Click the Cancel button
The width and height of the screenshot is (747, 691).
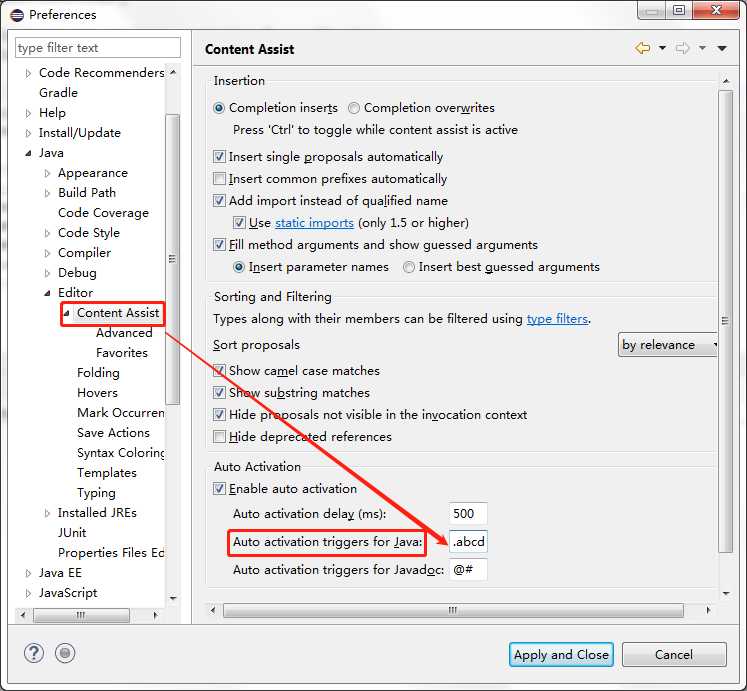[x=674, y=654]
